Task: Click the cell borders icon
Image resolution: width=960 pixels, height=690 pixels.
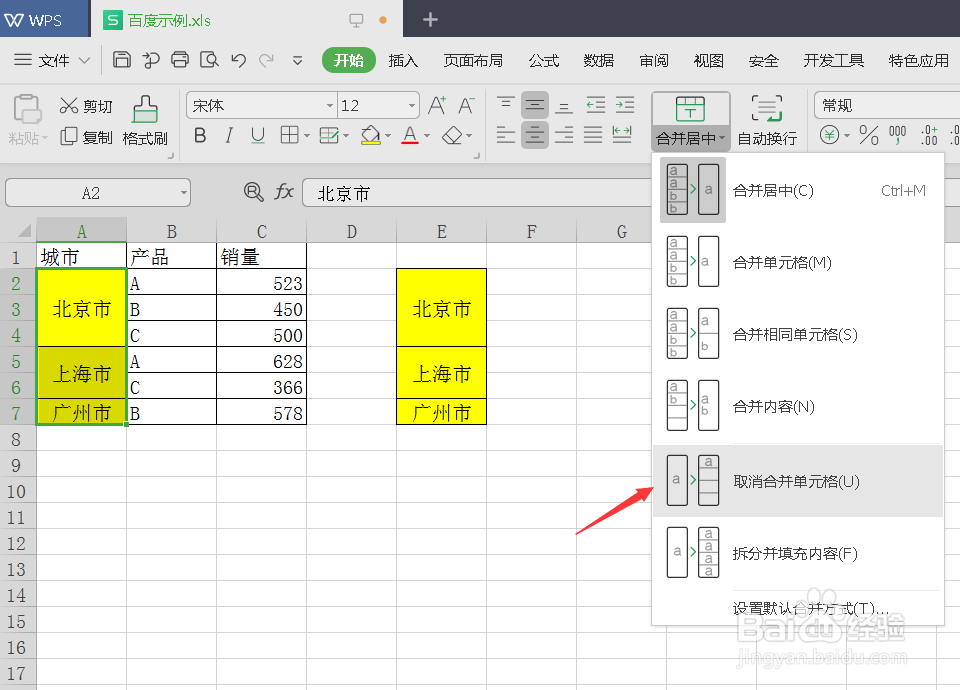Action: [290, 135]
